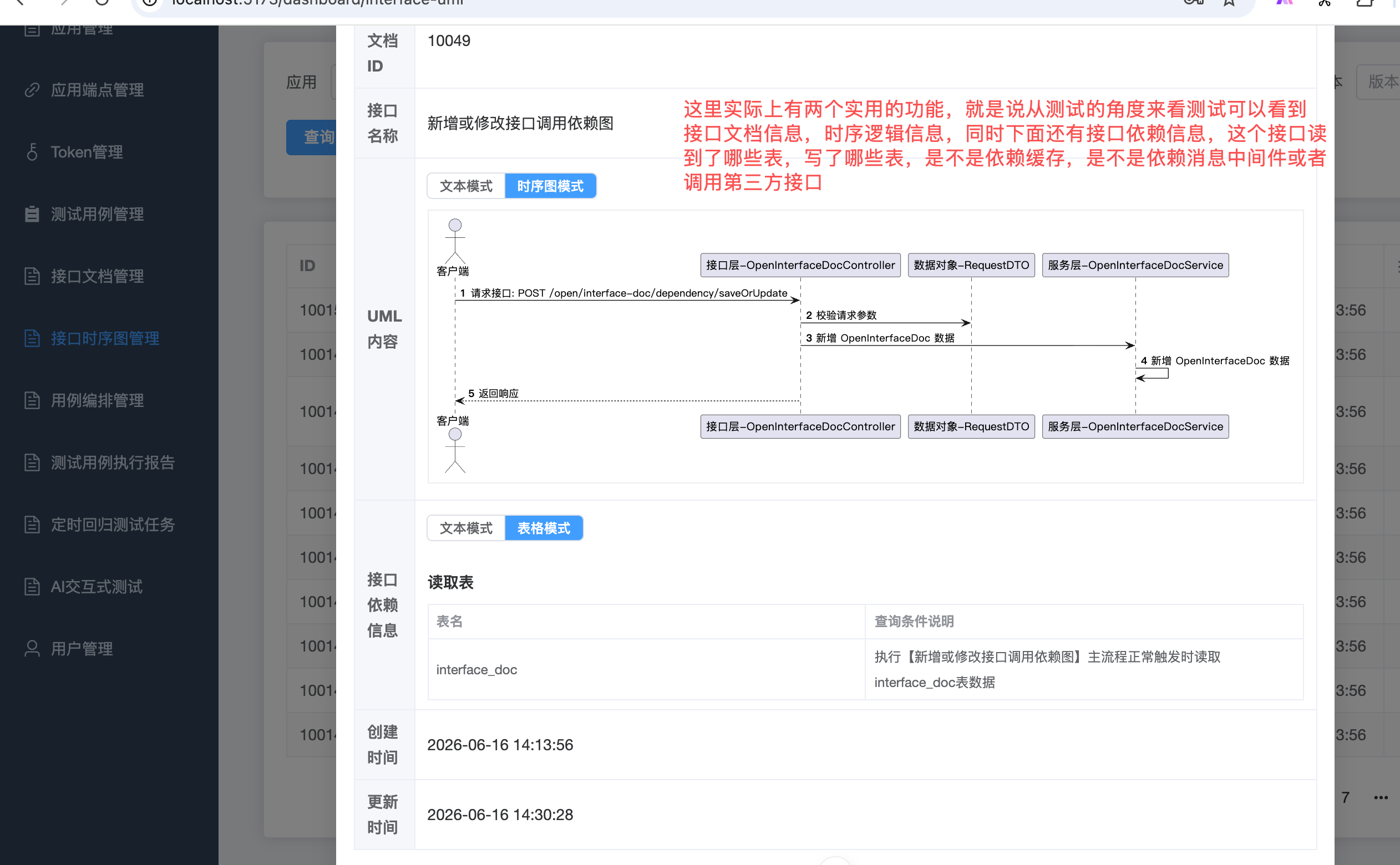Click the document icon beside 接口文档管理
Screen dimensions: 1400x865
(x=32, y=276)
